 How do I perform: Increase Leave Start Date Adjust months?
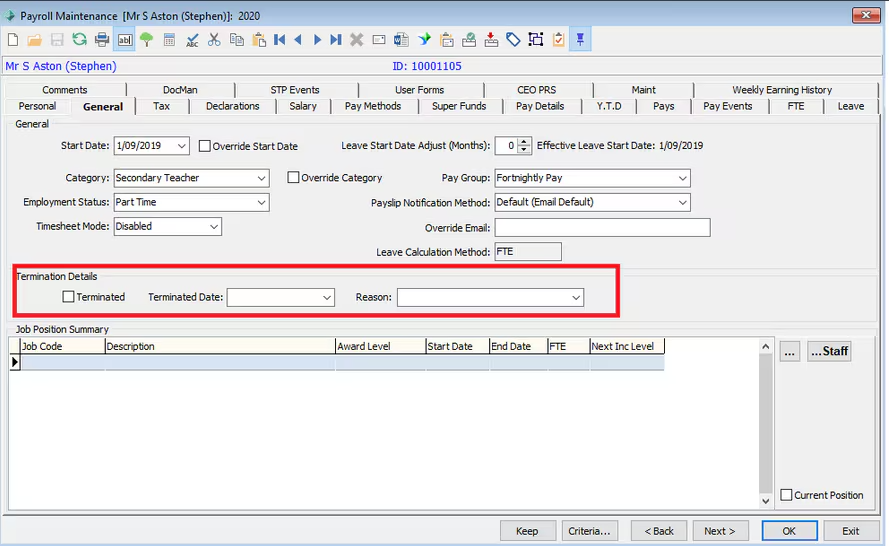(524, 142)
